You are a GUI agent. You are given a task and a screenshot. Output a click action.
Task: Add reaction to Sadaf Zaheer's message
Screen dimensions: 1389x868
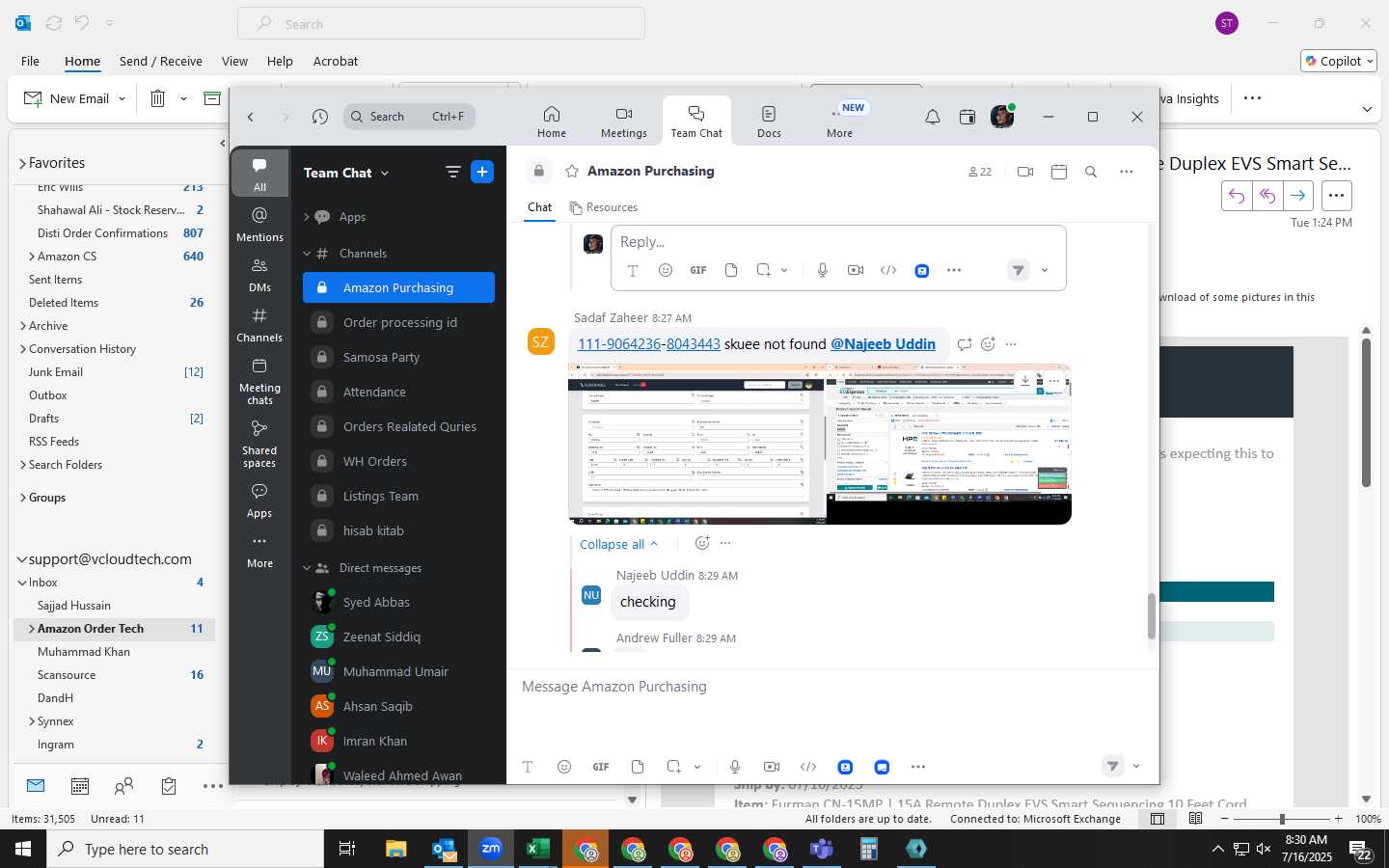pyautogui.click(x=988, y=344)
